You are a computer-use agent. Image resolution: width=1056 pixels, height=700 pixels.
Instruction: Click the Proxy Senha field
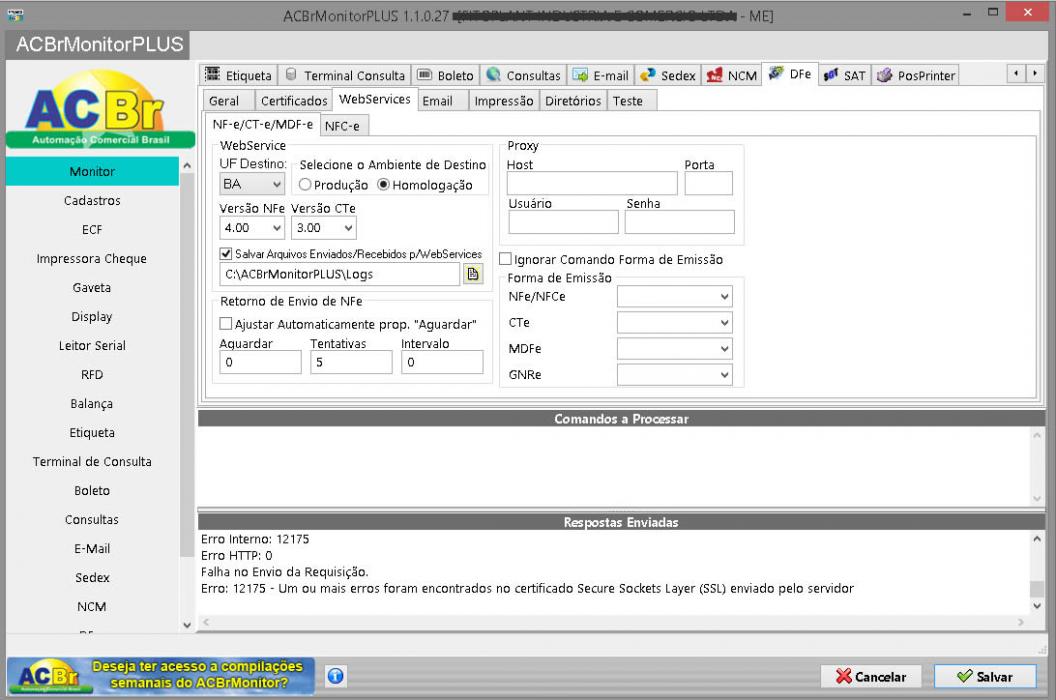tap(680, 222)
